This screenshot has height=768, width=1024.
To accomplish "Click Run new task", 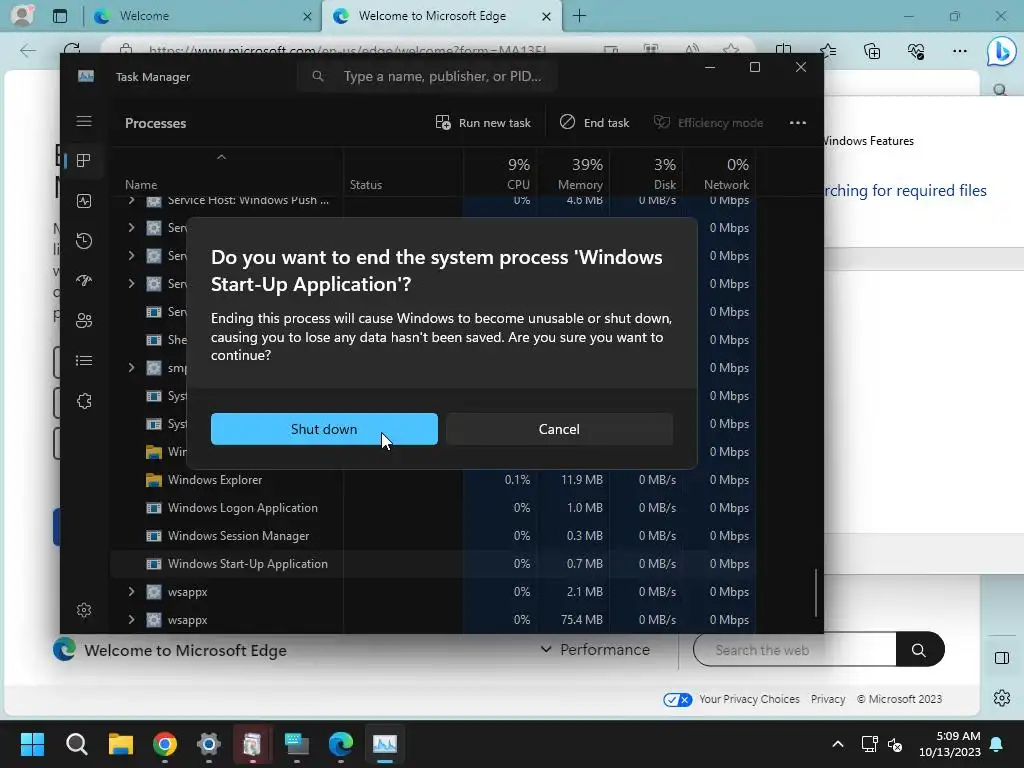I will pyautogui.click(x=483, y=123).
